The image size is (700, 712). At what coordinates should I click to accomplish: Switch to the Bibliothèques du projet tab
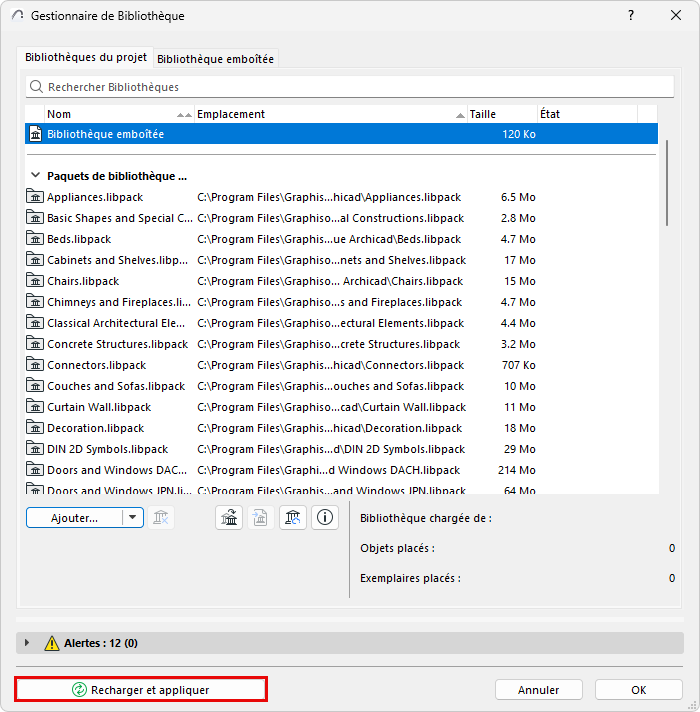click(x=86, y=57)
